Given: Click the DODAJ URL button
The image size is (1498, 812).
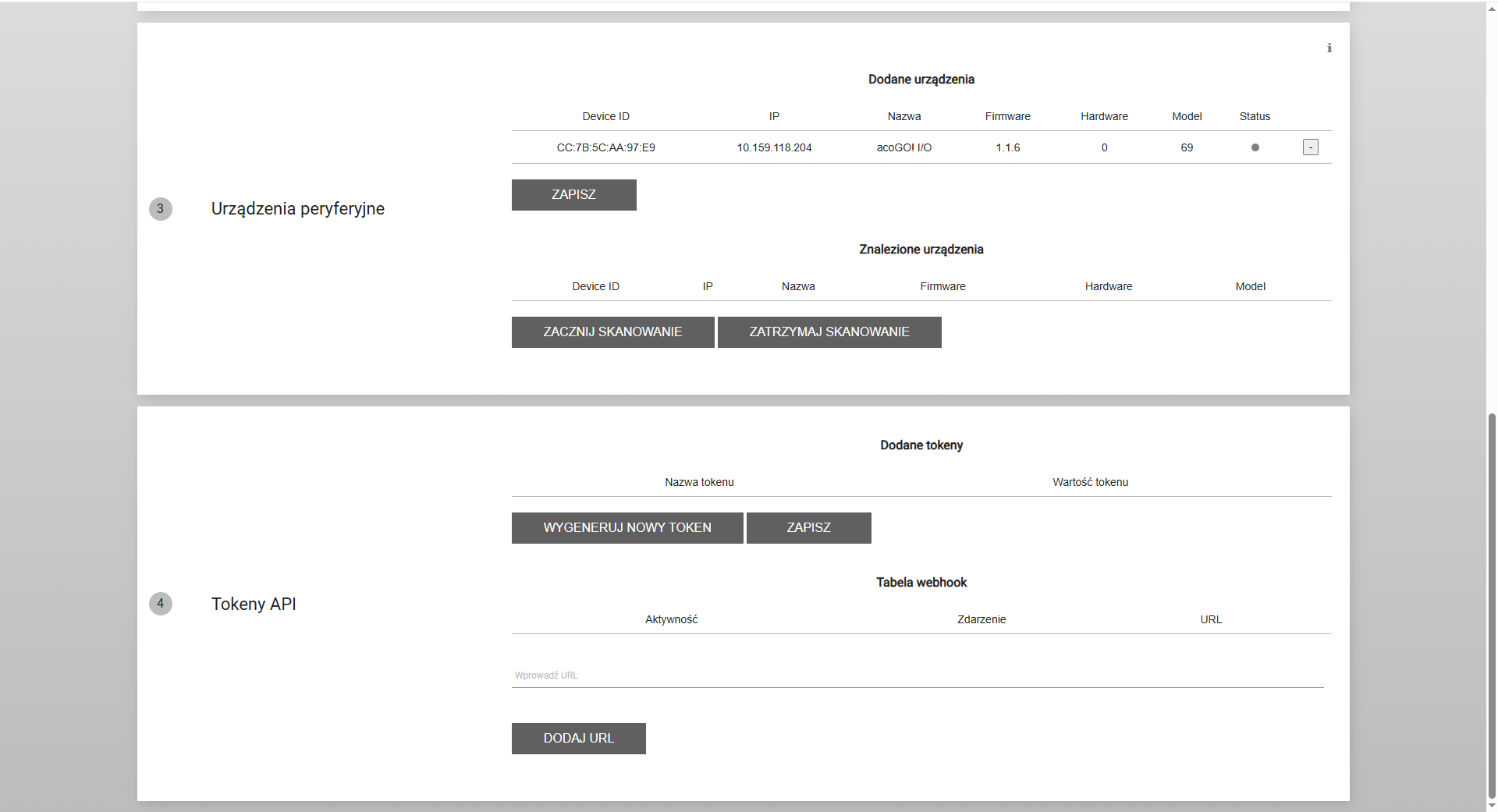Looking at the screenshot, I should [x=578, y=739].
